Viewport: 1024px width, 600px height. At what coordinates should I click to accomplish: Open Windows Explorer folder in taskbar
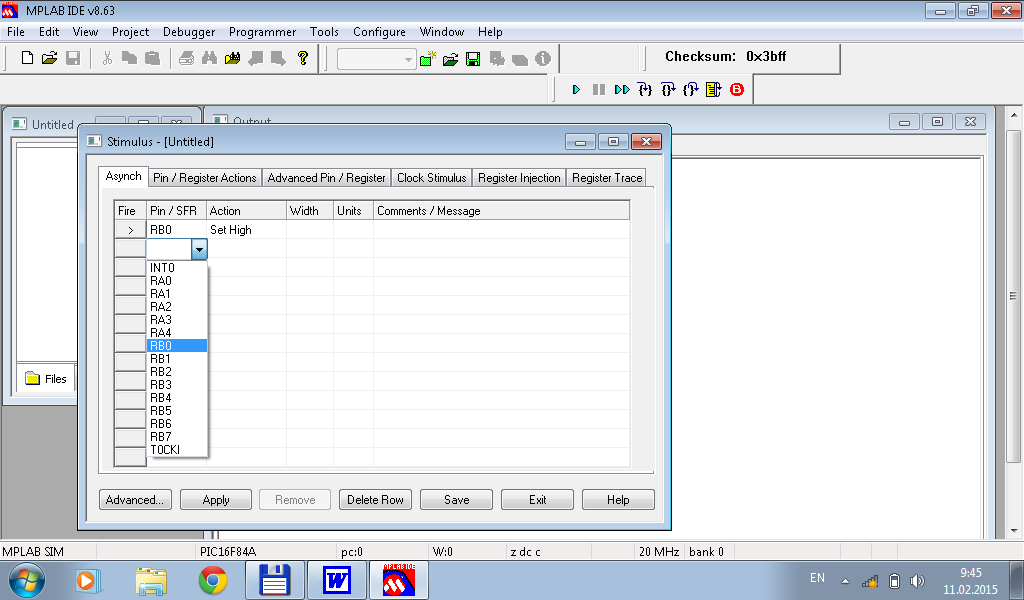point(151,580)
